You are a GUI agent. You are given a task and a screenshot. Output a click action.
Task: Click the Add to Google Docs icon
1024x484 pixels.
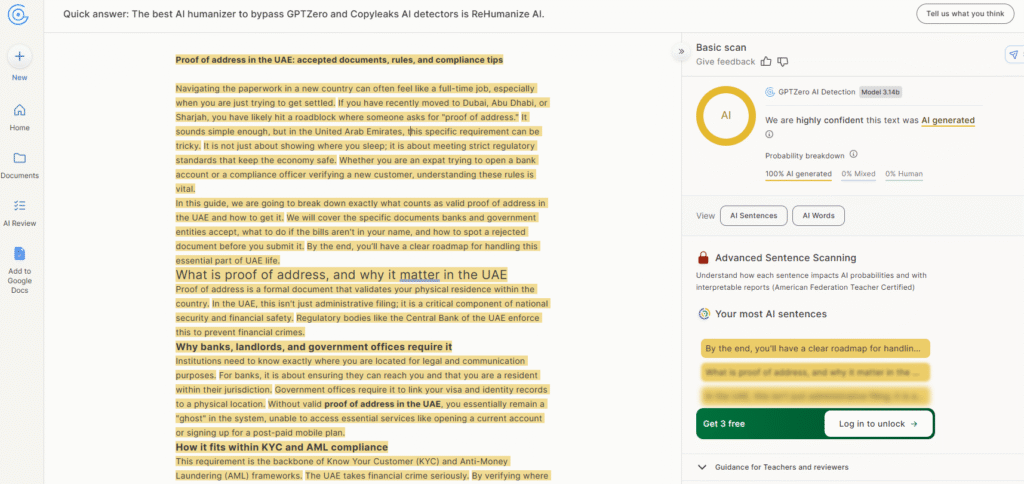click(20, 254)
